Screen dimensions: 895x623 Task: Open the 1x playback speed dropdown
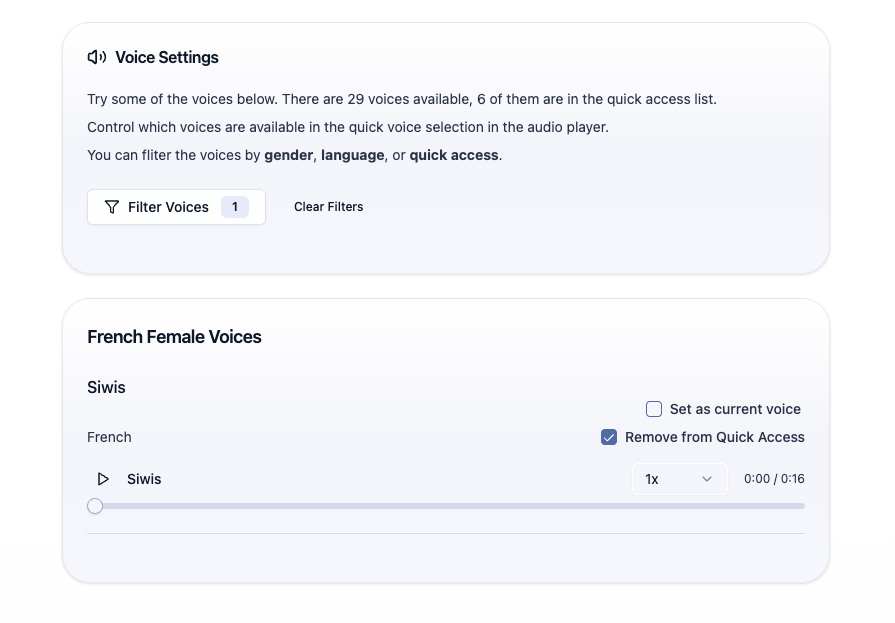pos(679,479)
